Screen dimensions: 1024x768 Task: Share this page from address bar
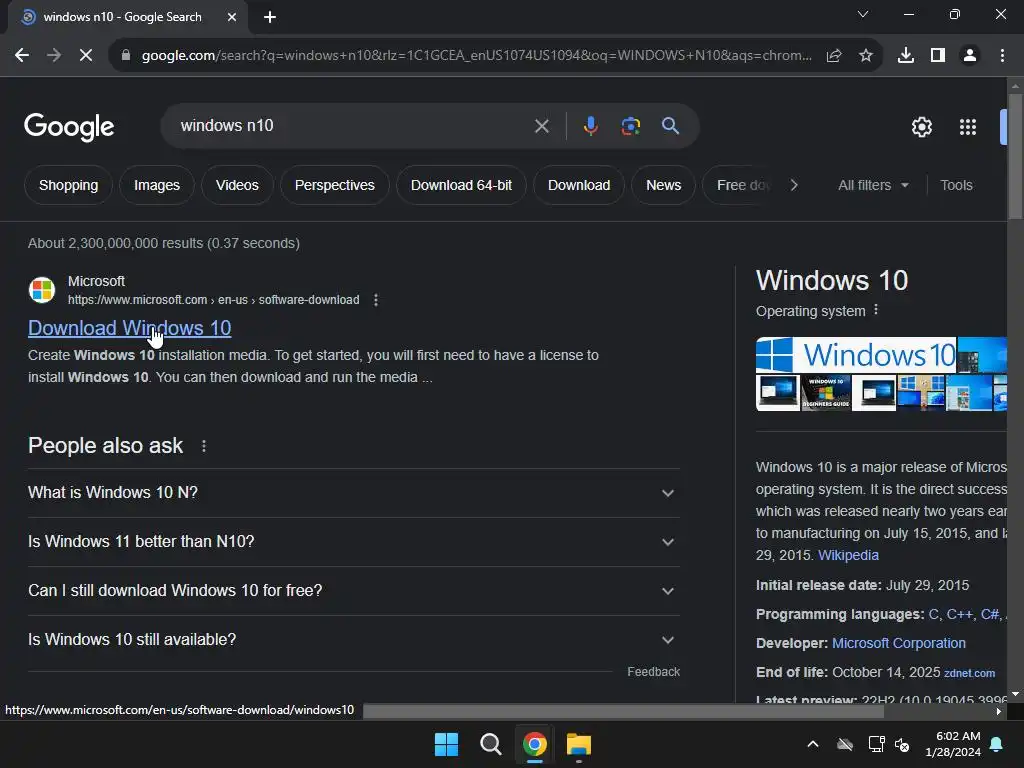[833, 56]
